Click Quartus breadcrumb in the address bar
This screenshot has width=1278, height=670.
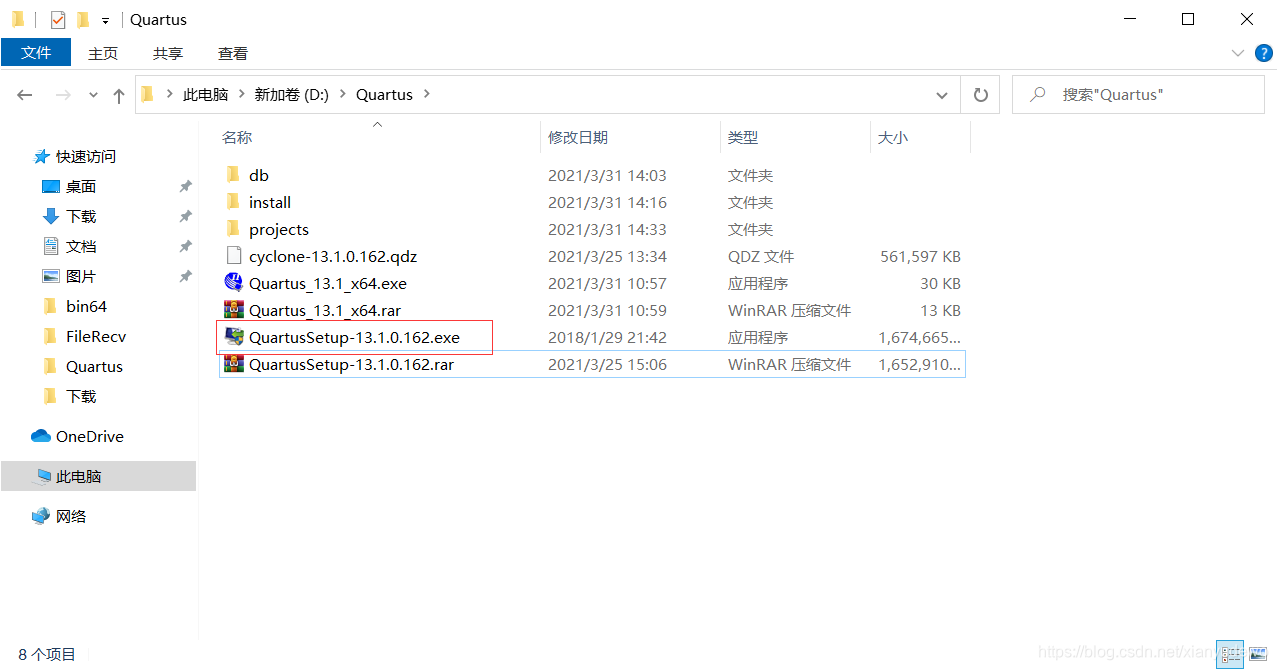384,95
